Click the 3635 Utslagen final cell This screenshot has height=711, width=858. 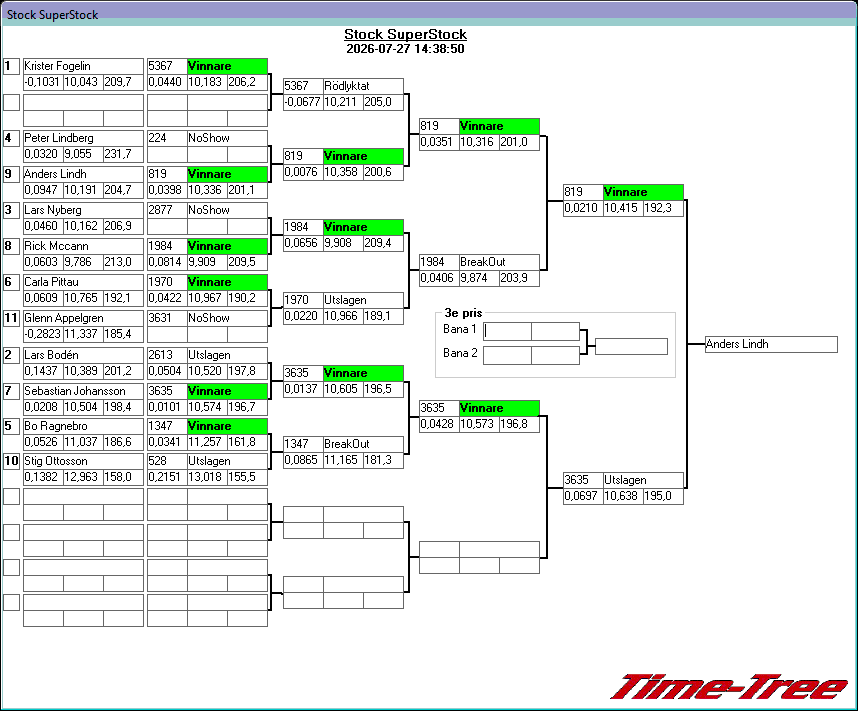(x=643, y=480)
